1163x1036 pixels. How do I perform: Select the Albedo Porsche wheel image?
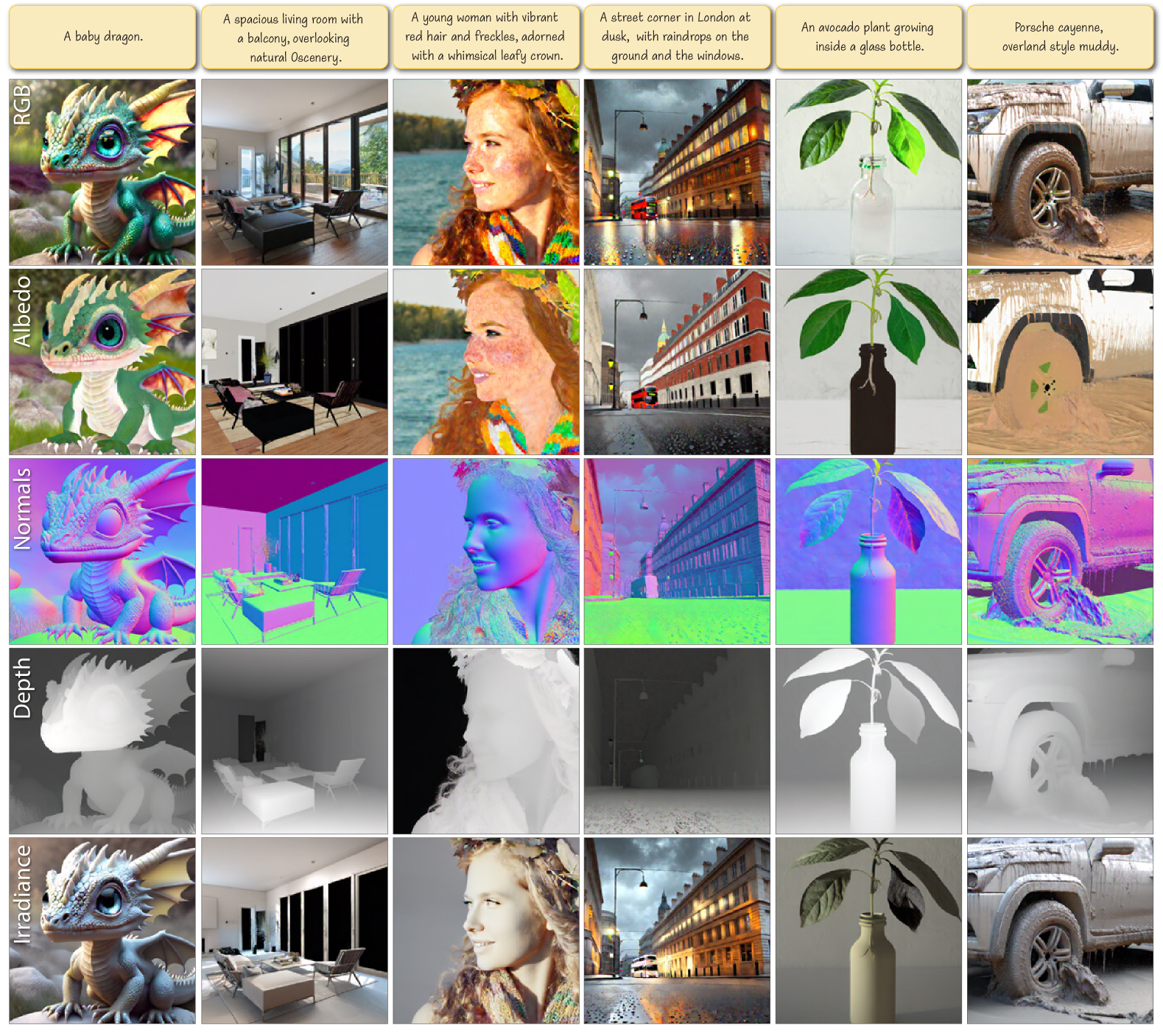point(1060,362)
